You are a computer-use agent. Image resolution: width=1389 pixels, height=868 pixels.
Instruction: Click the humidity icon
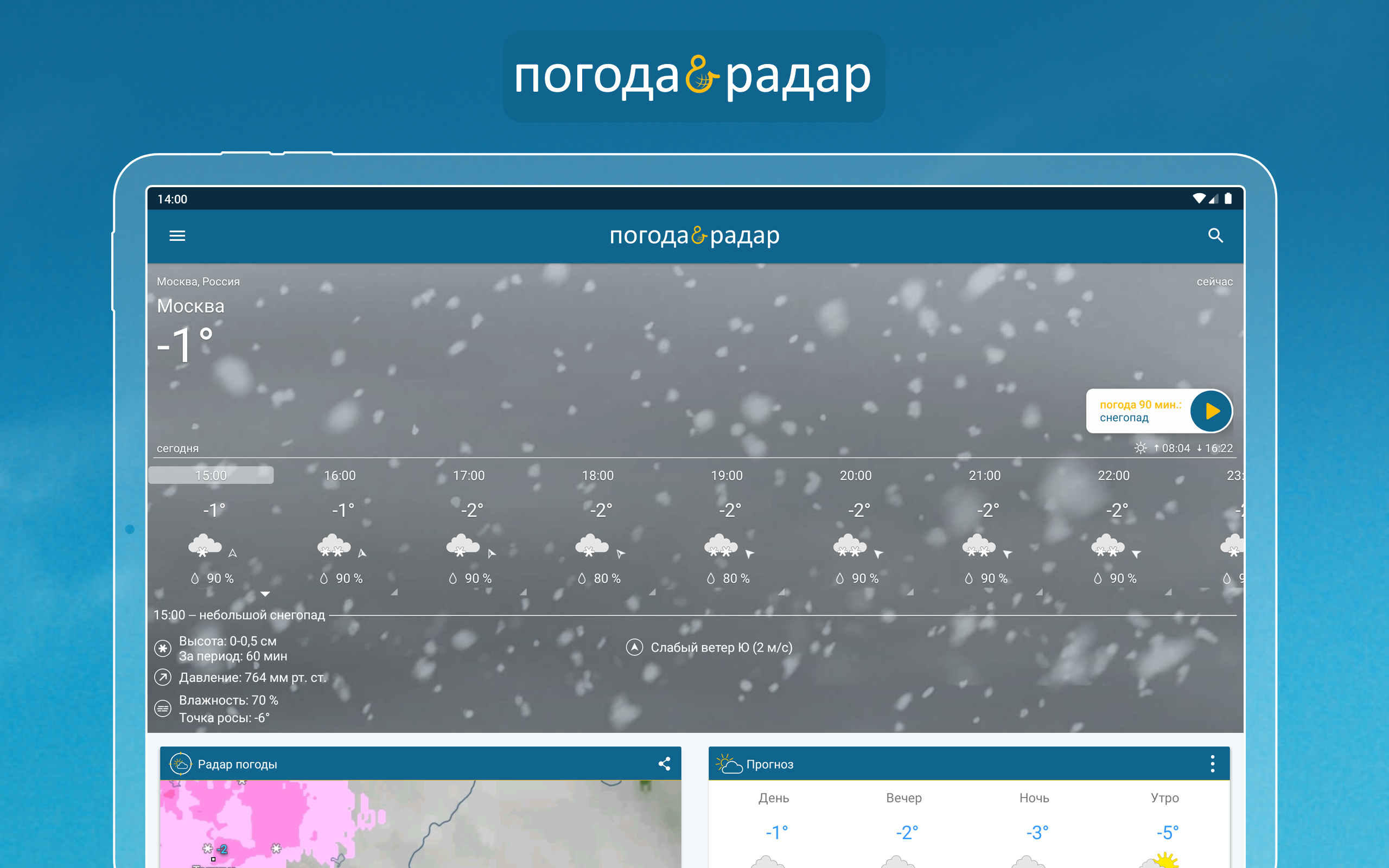[163, 709]
